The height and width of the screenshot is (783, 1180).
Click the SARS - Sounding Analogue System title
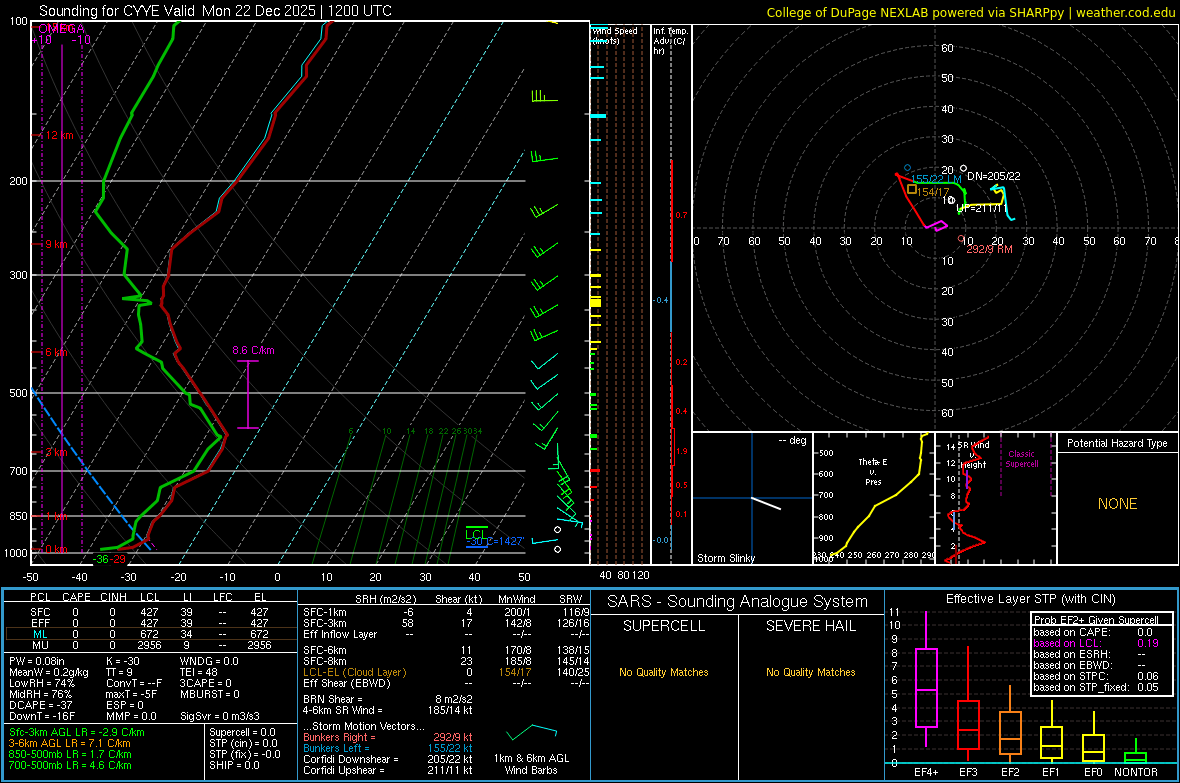click(738, 602)
